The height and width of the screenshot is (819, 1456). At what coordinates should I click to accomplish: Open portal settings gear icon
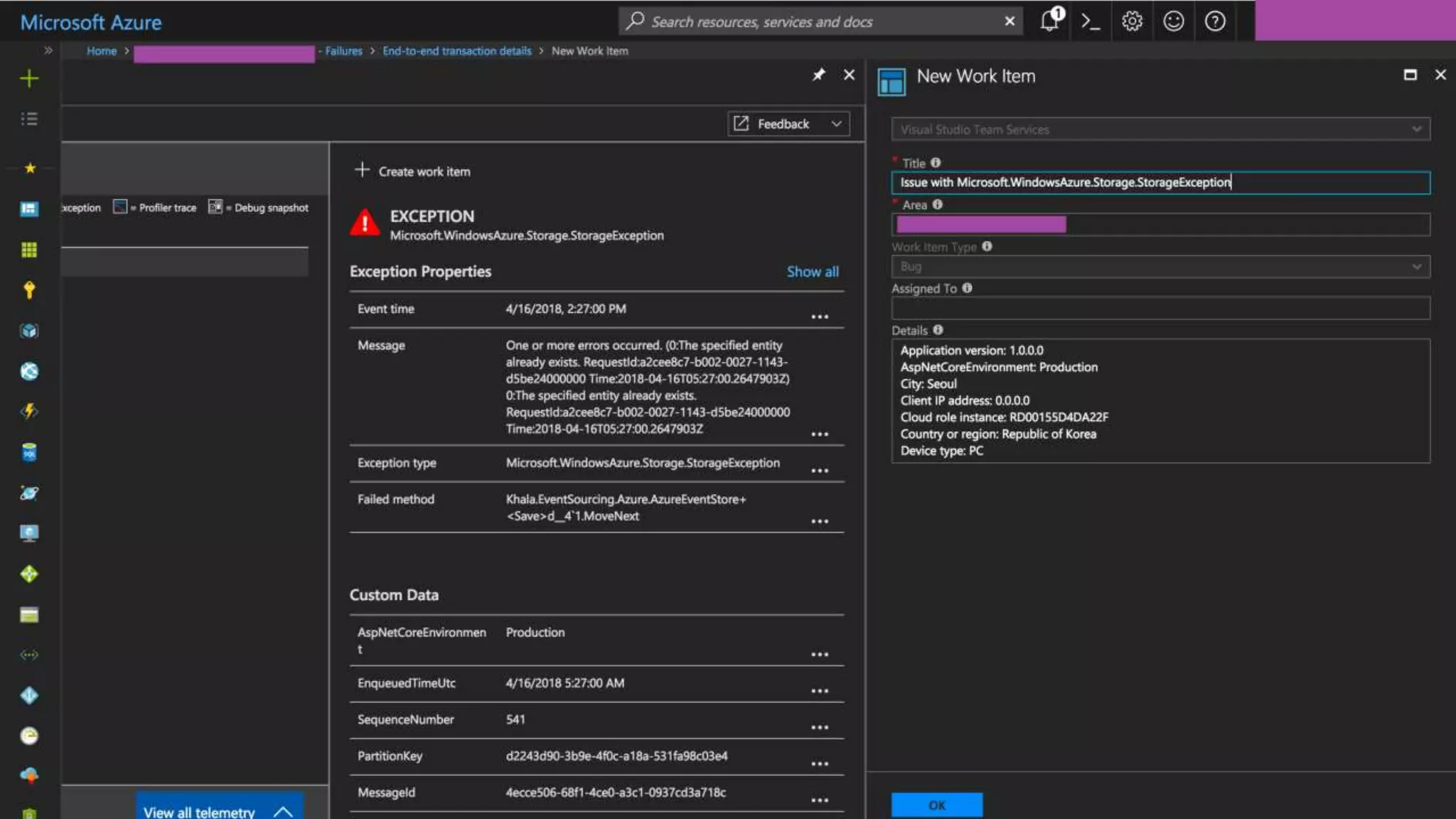click(x=1131, y=21)
